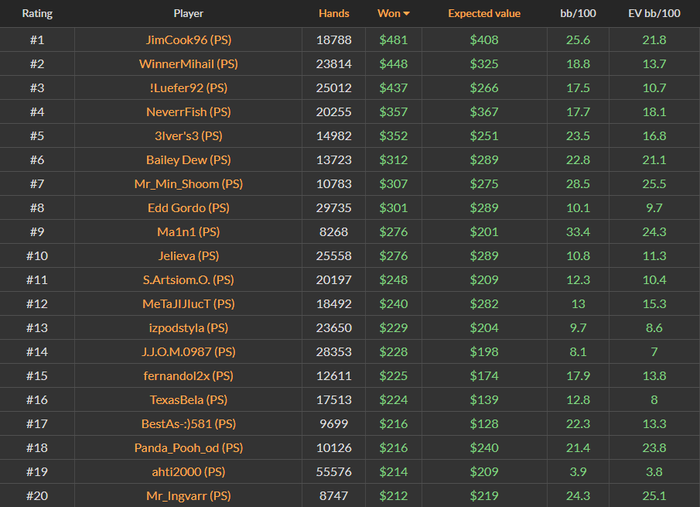View NeverrFish (PS) player stats
The height and width of the screenshot is (507, 700).
click(x=188, y=111)
